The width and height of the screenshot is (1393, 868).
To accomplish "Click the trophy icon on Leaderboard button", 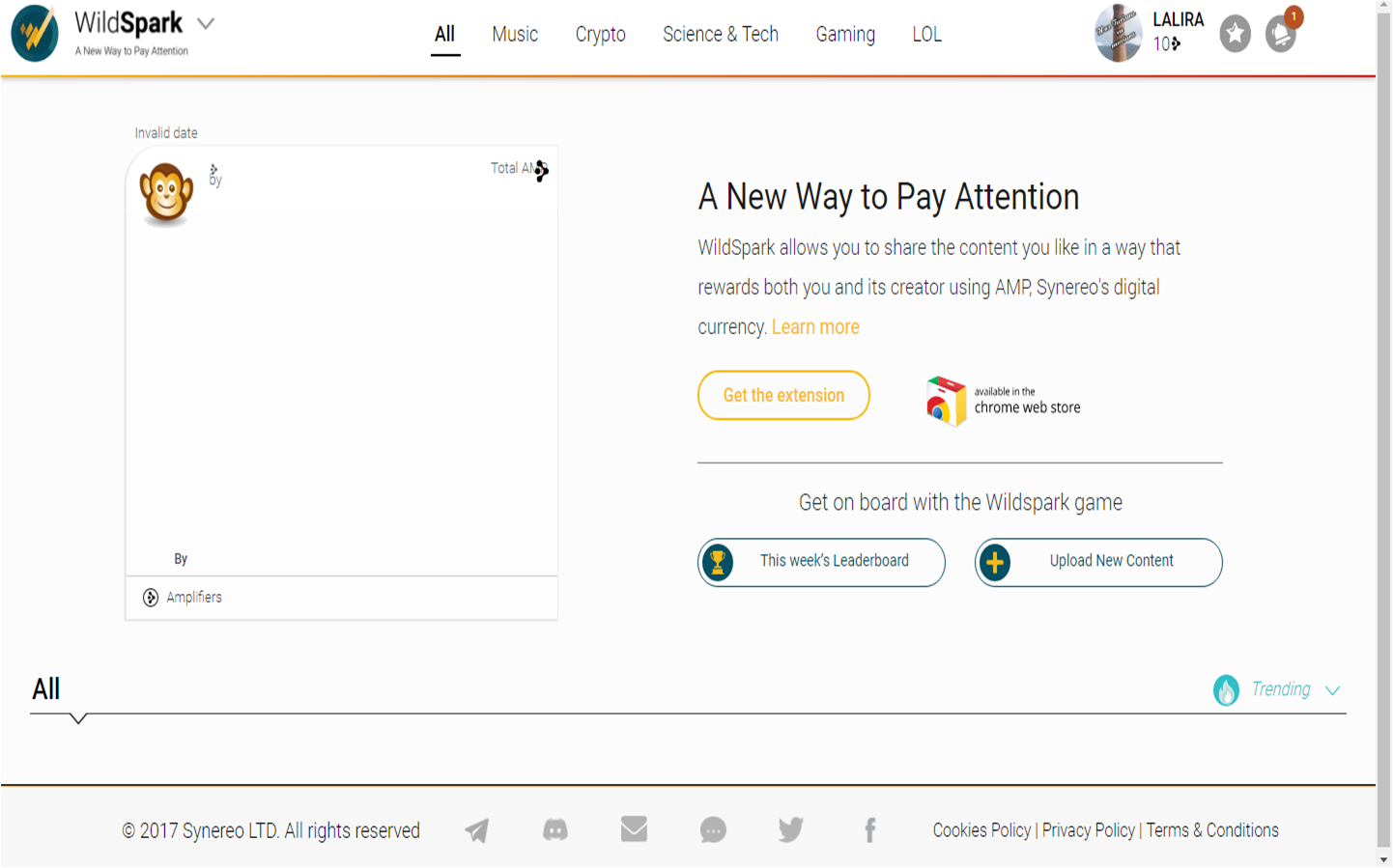I will [x=718, y=562].
